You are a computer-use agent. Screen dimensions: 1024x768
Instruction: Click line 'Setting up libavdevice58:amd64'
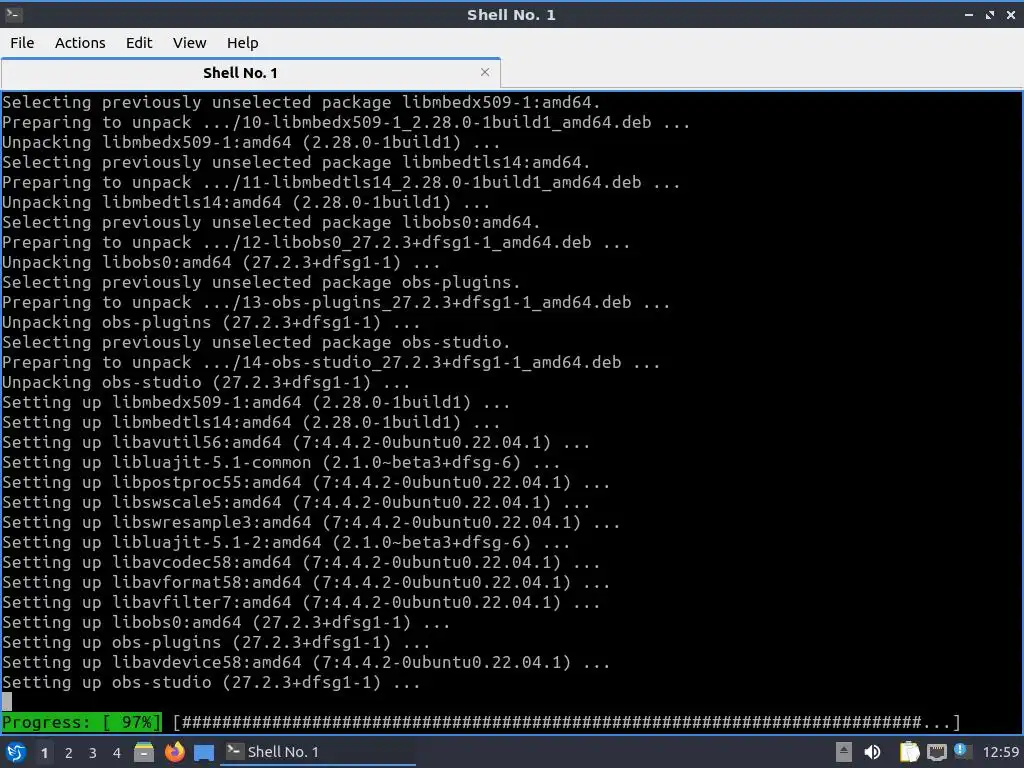click(306, 662)
